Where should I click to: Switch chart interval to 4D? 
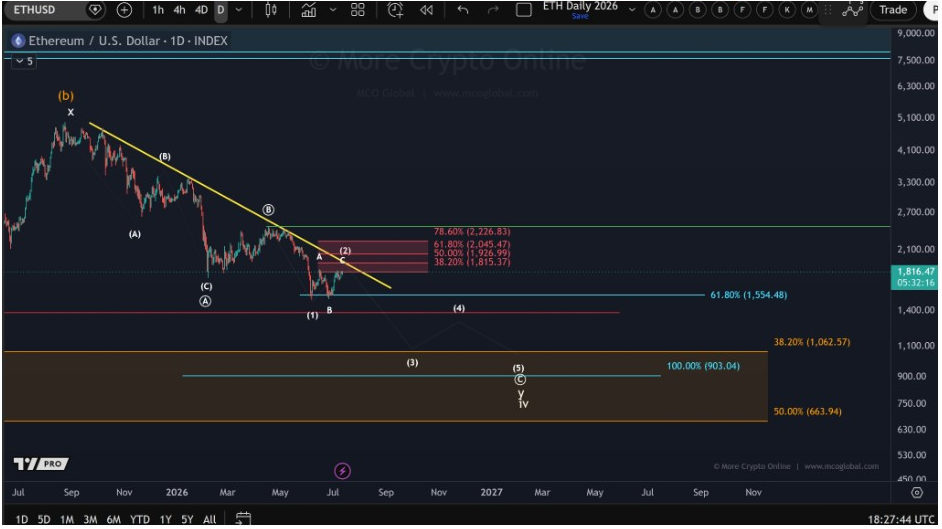tap(201, 10)
